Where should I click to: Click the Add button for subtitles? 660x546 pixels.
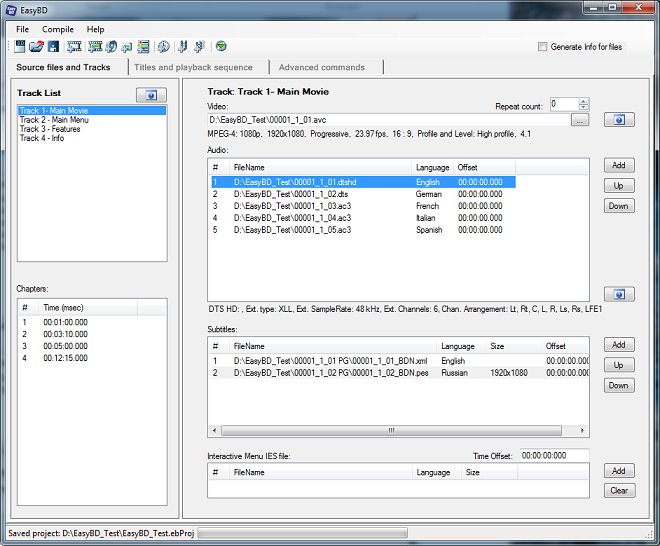coord(619,345)
